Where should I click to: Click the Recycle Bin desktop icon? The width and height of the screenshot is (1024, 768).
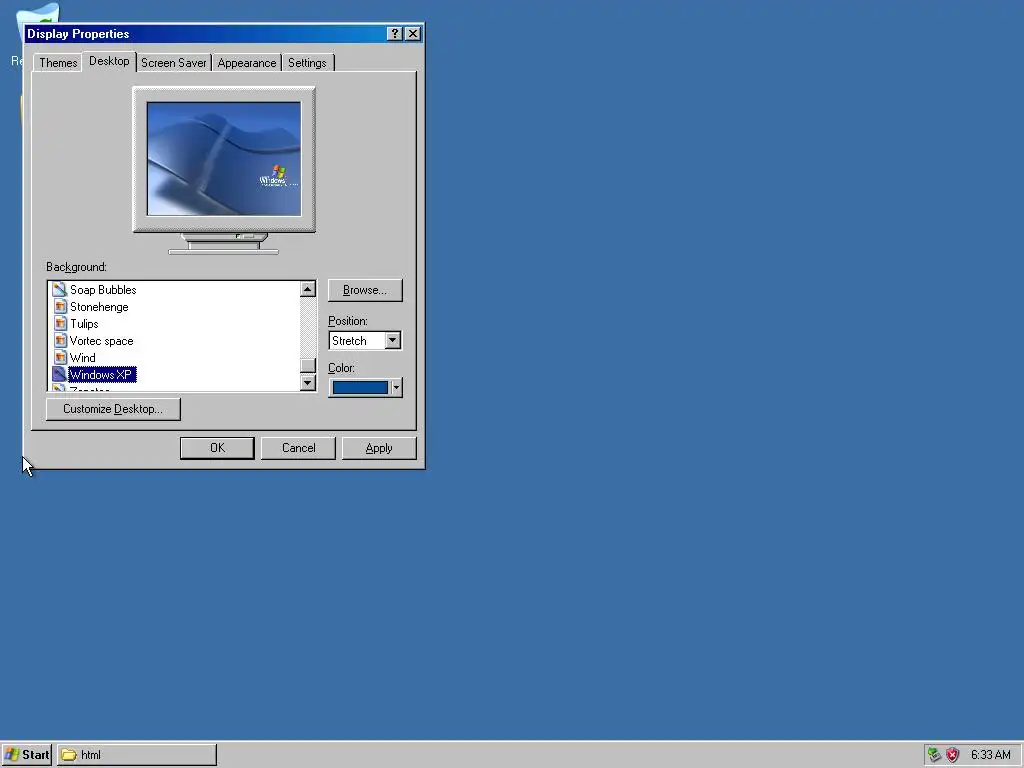[38, 13]
